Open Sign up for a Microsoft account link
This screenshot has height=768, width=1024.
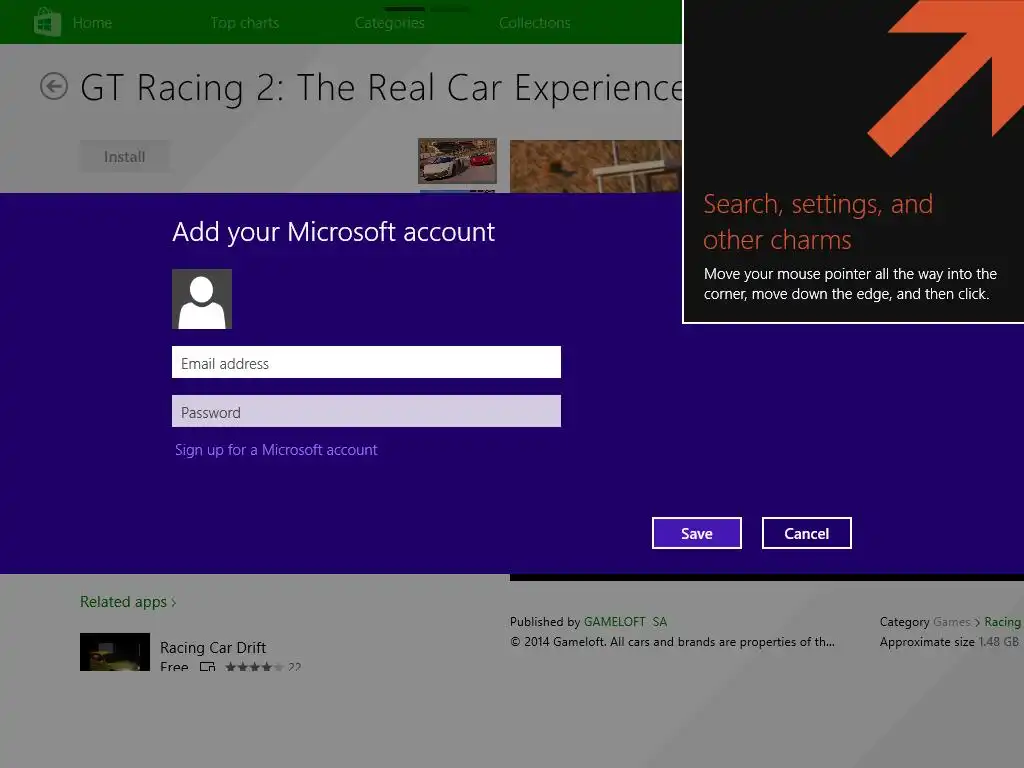(276, 450)
